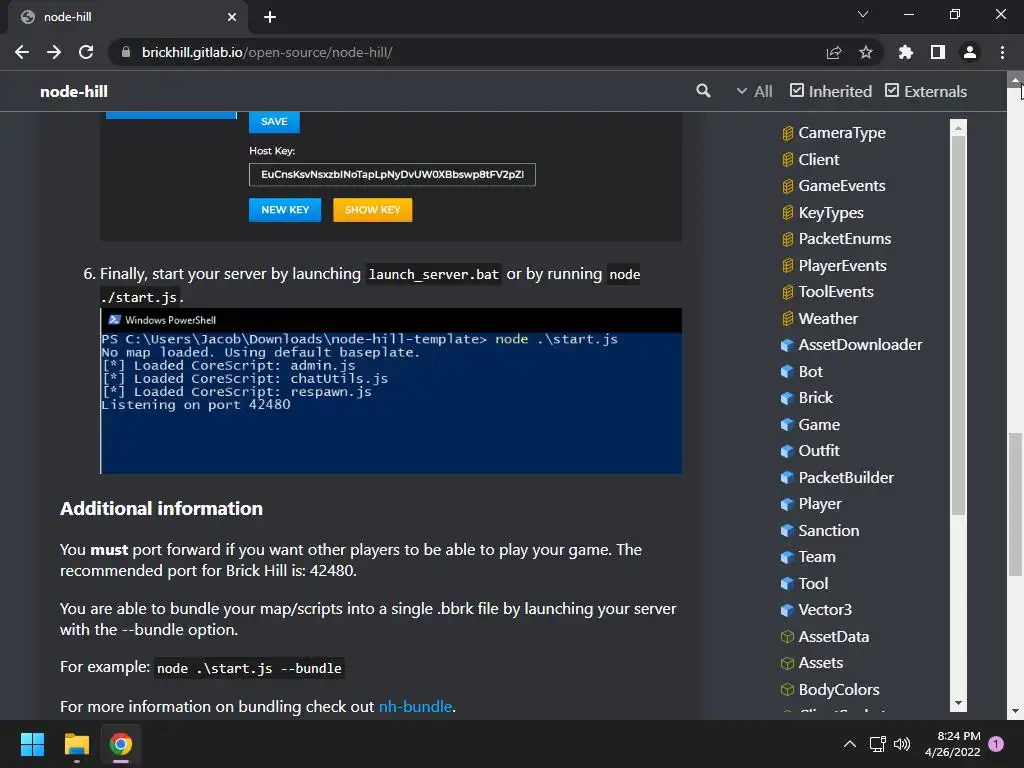Viewport: 1024px width, 768px height.
Task: Open the nh-bundle link
Action: tap(415, 707)
